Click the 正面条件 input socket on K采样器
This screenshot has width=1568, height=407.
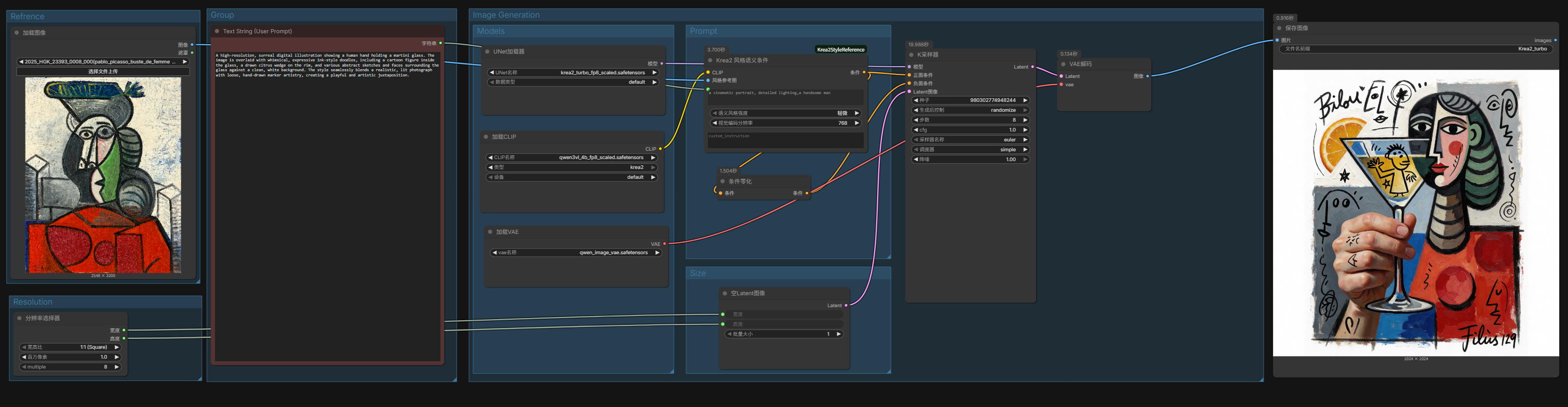(x=909, y=75)
